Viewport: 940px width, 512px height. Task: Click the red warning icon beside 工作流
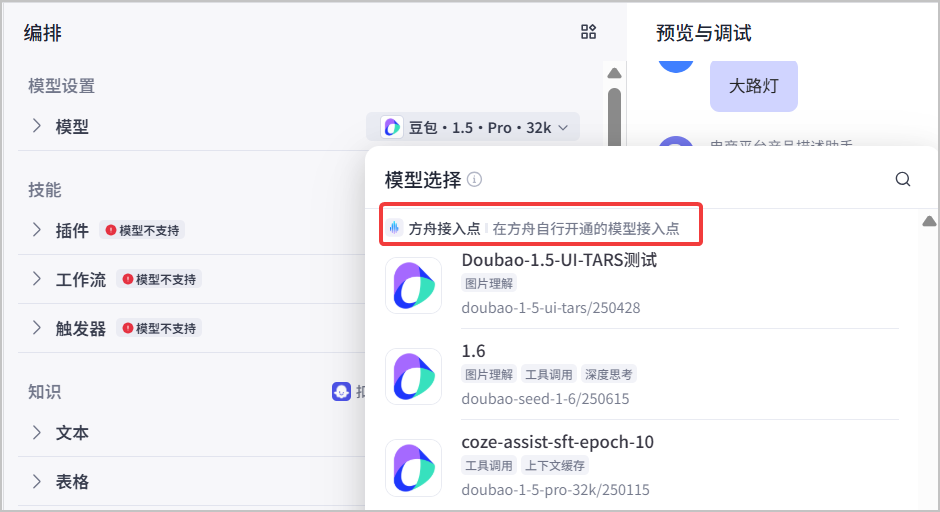coord(127,279)
